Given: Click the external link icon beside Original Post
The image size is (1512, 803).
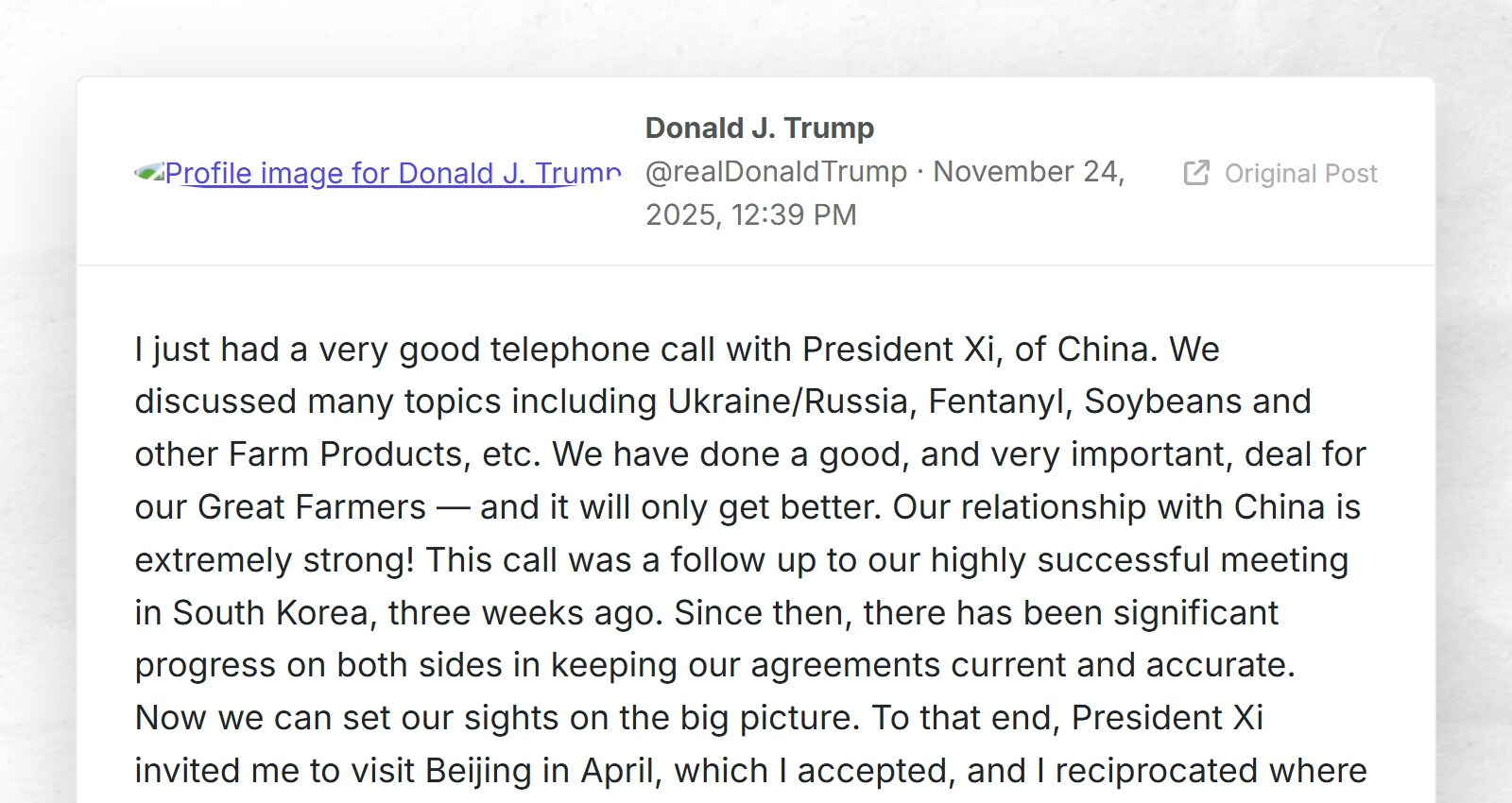Looking at the screenshot, I should (1197, 173).
